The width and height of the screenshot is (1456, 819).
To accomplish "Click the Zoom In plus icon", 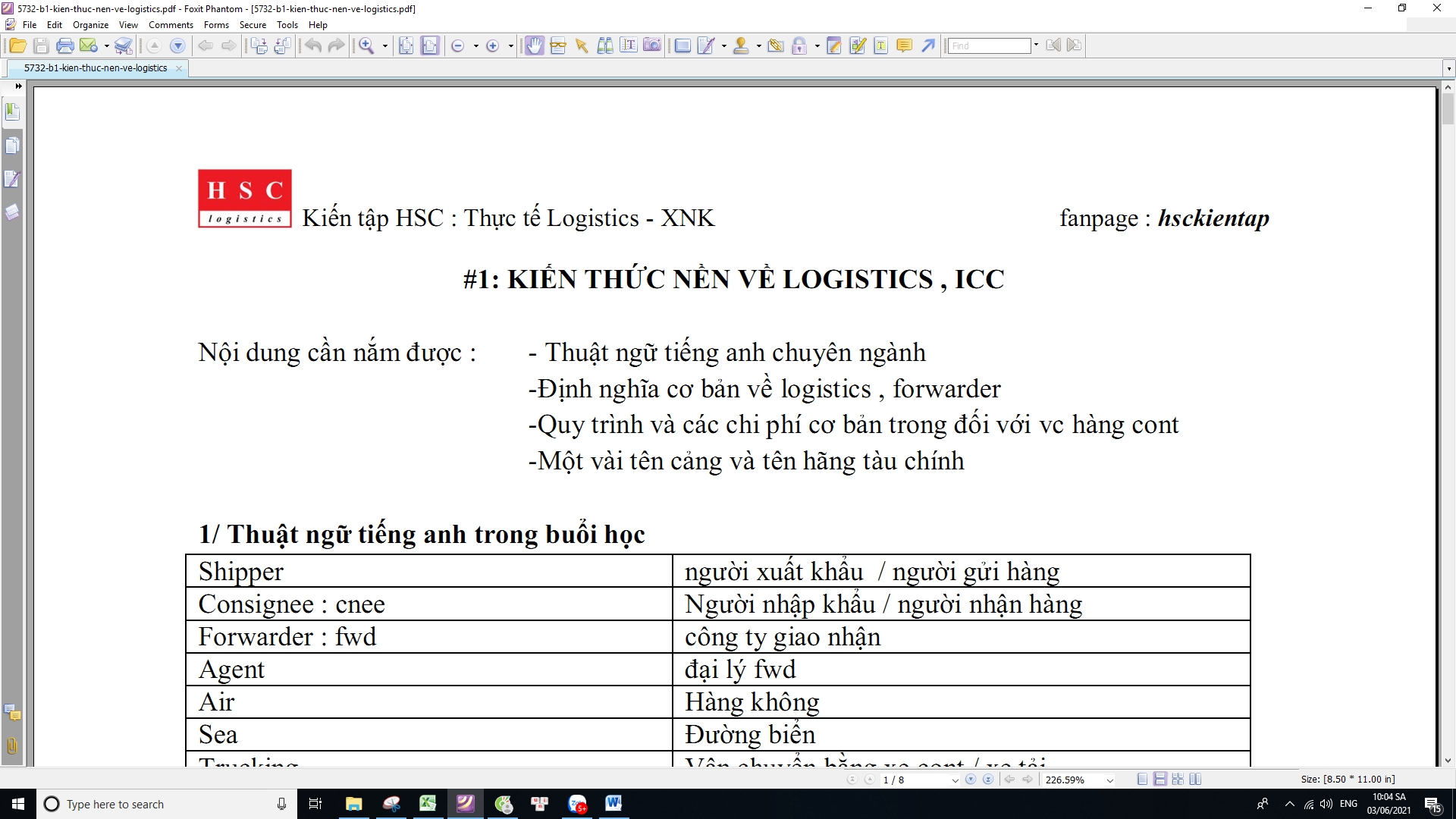I will point(493,46).
